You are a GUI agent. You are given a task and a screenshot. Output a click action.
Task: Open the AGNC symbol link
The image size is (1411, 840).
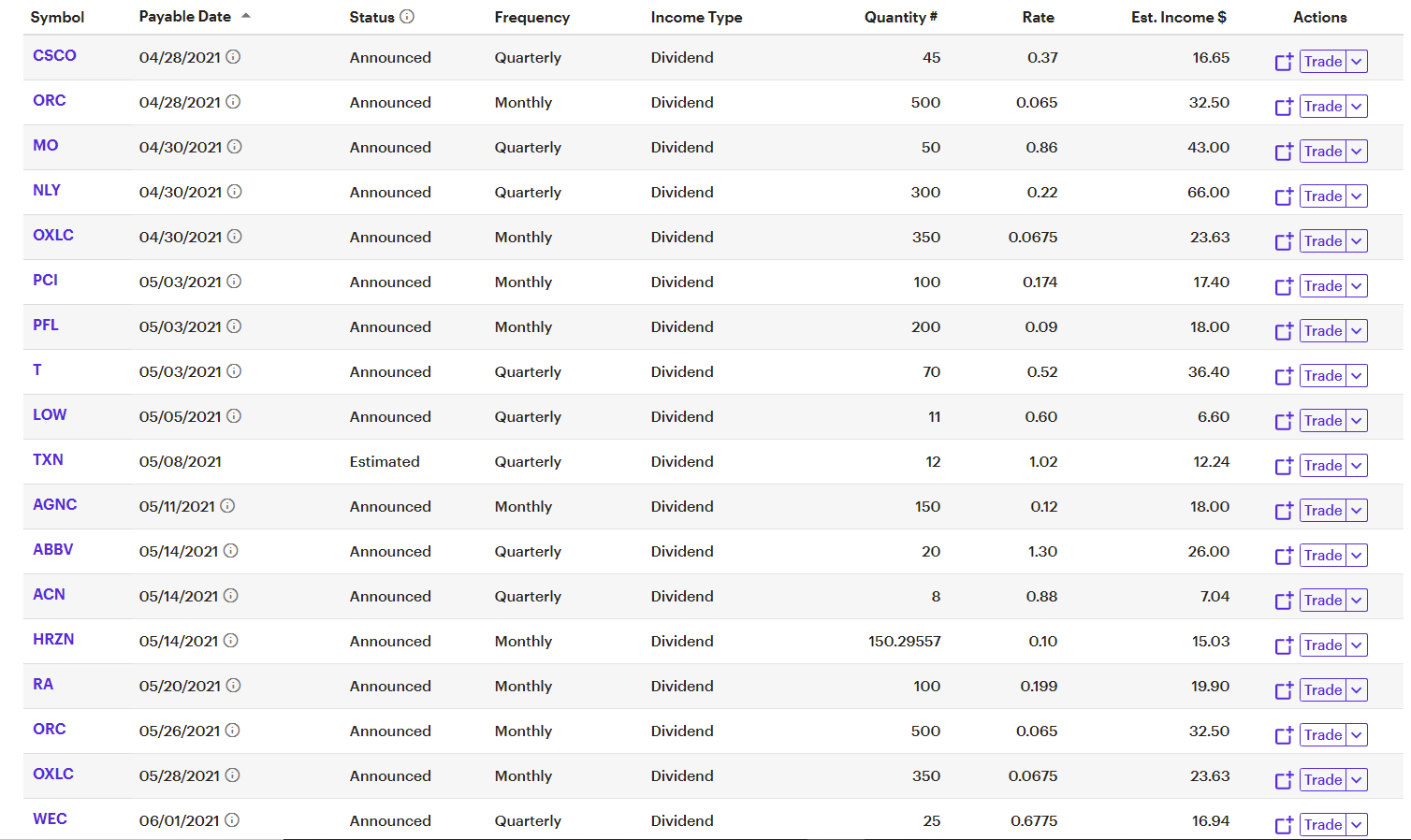coord(55,505)
